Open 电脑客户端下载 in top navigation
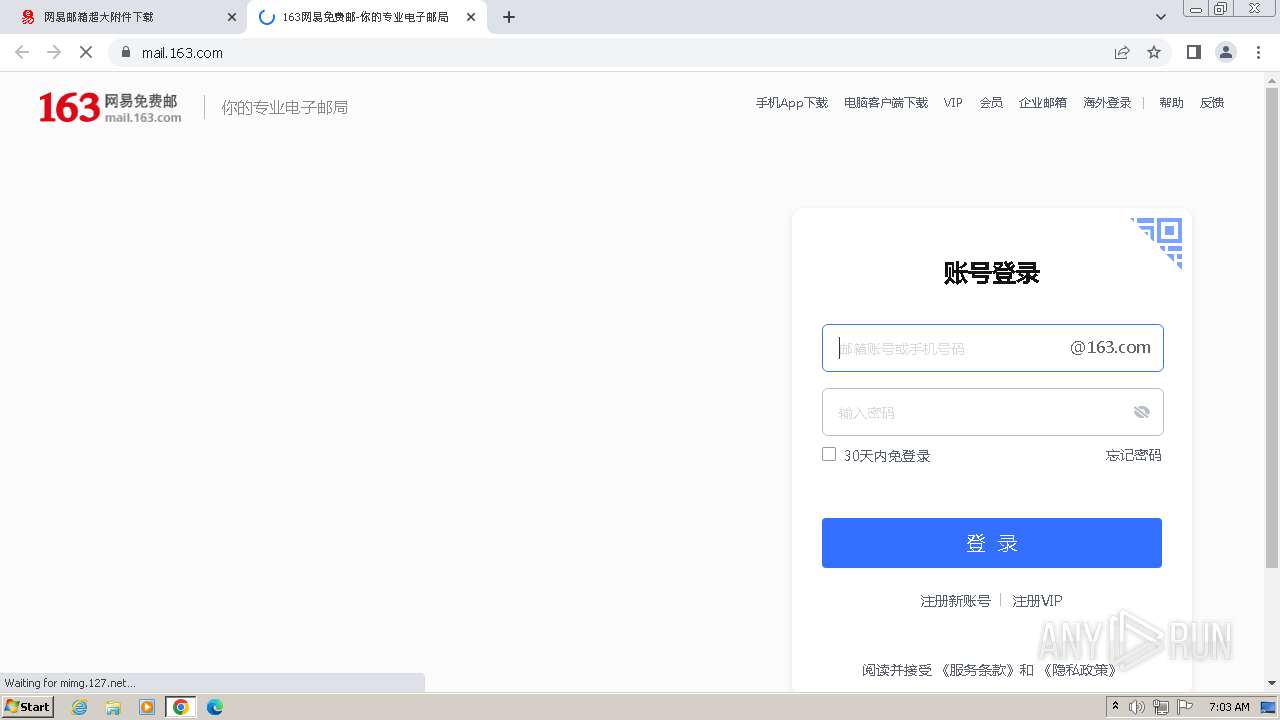 [x=886, y=103]
